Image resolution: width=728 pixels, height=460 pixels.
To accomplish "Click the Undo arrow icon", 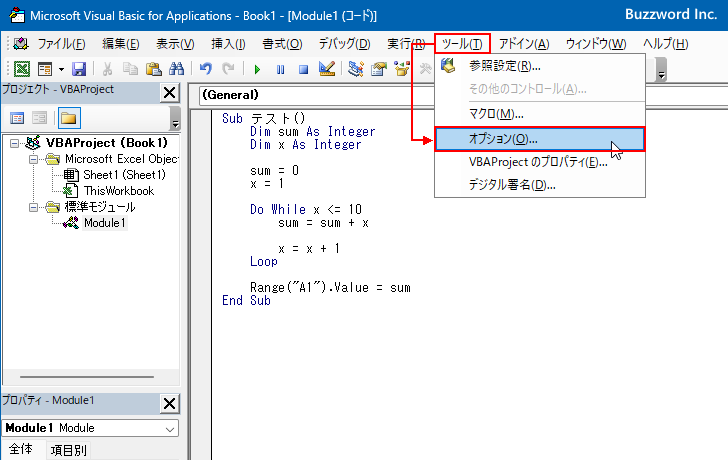I will (x=206, y=69).
